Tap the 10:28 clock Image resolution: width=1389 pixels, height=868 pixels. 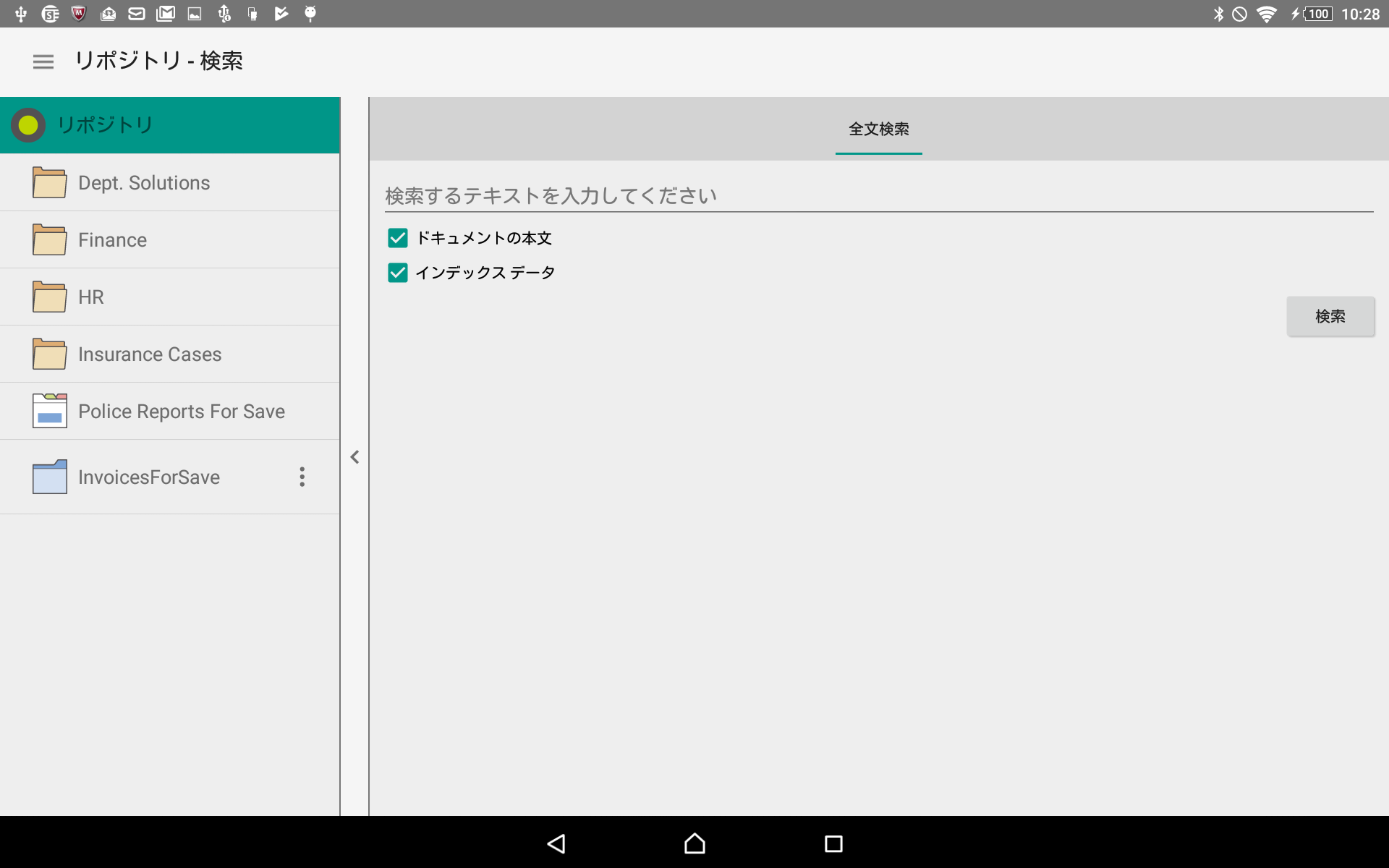(x=1360, y=14)
